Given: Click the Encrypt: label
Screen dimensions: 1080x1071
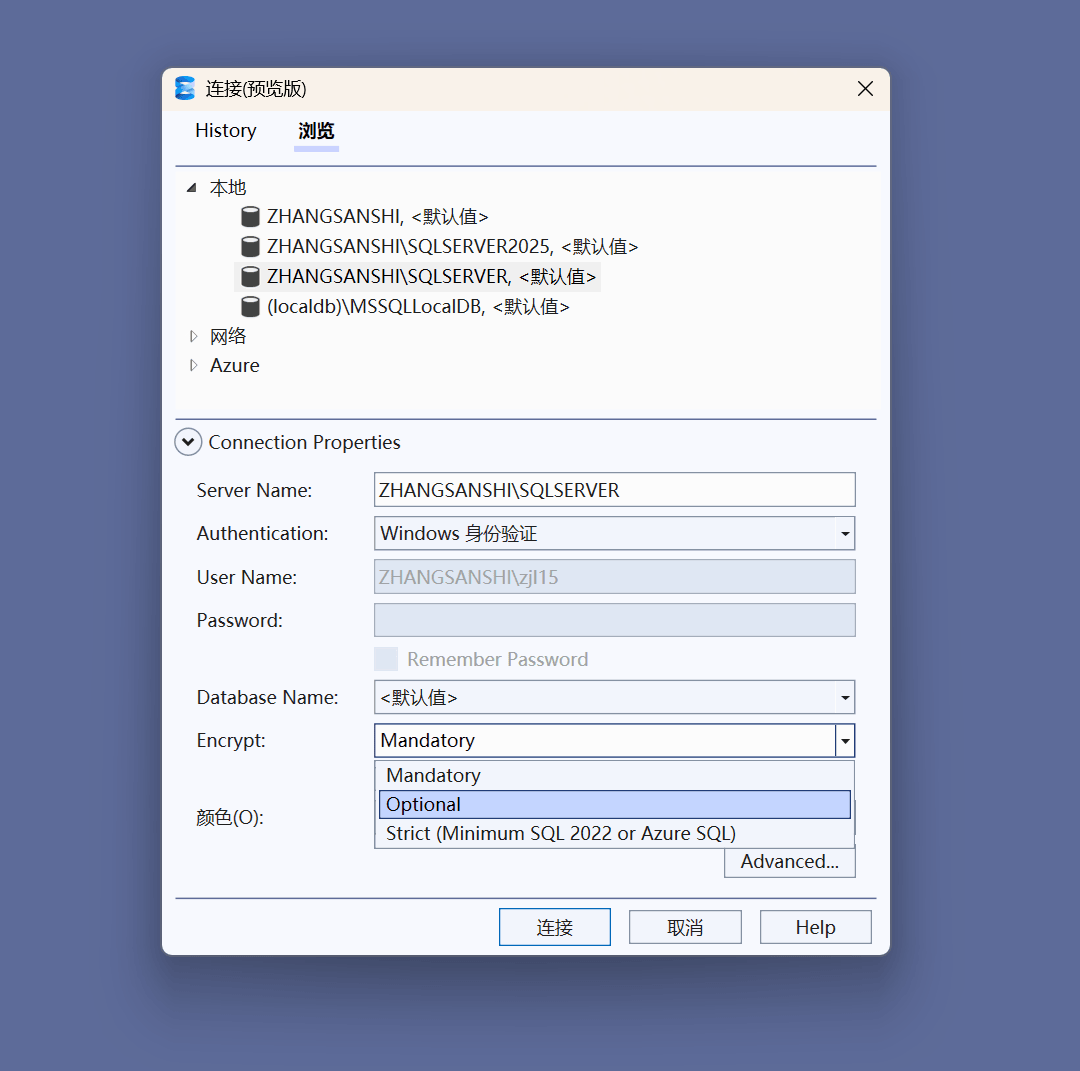Looking at the screenshot, I should 231,740.
